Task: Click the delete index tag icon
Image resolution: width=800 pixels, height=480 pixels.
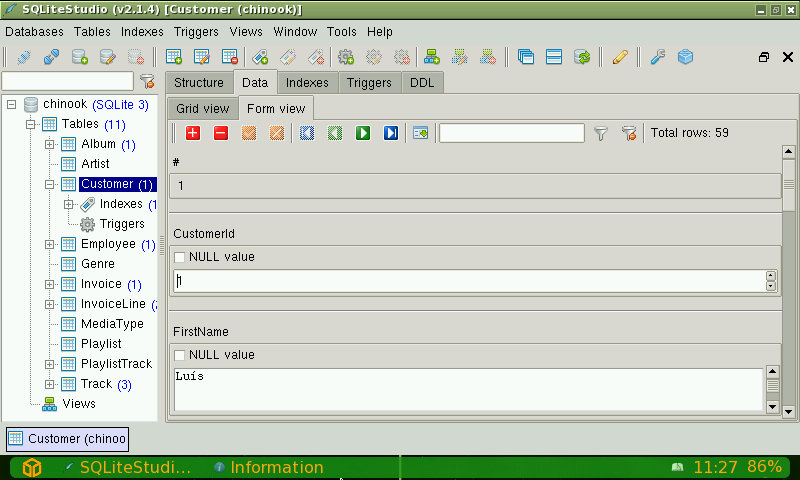Action: (x=316, y=57)
